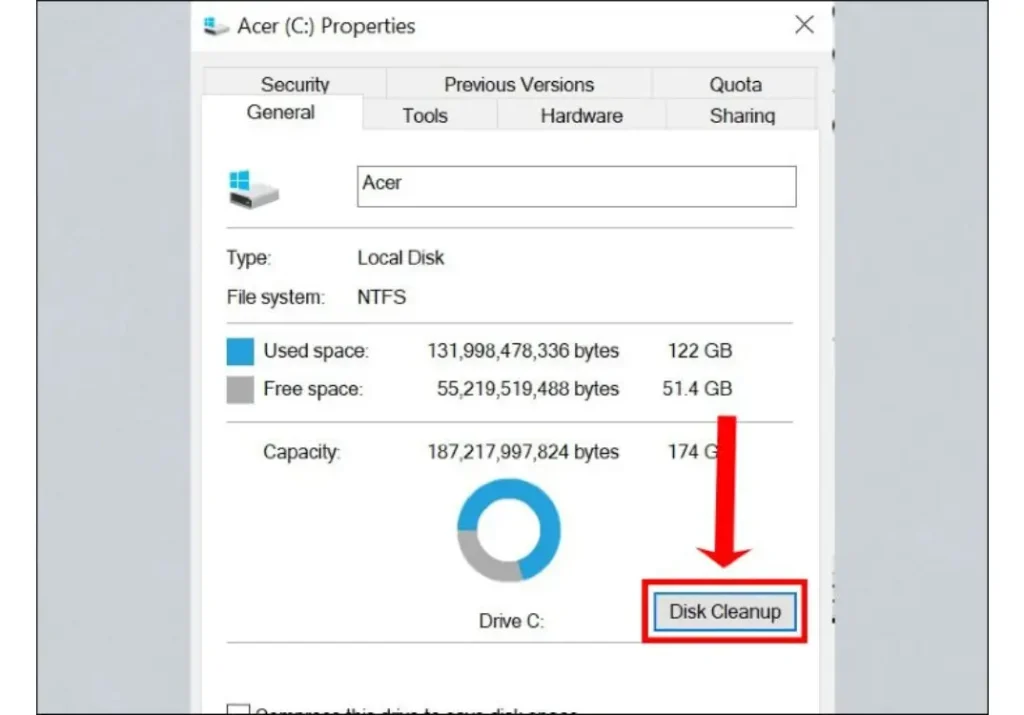Click '55,219,519,488 bytes' free space value

click(528, 389)
